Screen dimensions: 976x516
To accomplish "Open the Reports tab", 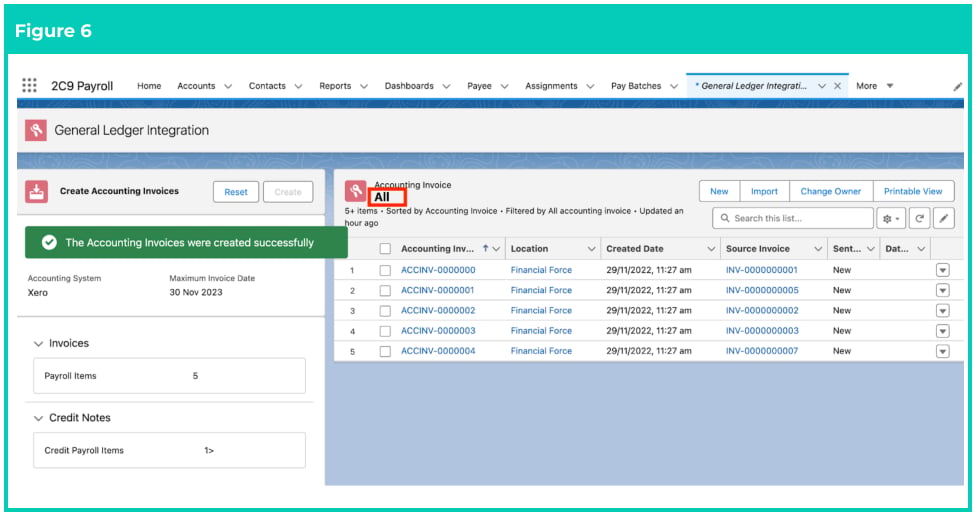I will [x=335, y=86].
